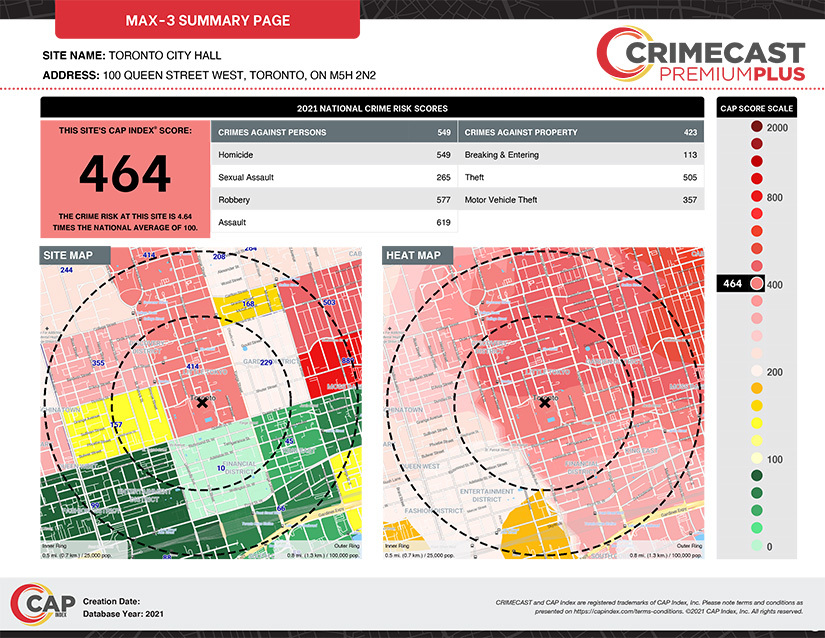The image size is (825, 638).
Task: Click the Crimes Against Property column header
Action: tap(580, 132)
